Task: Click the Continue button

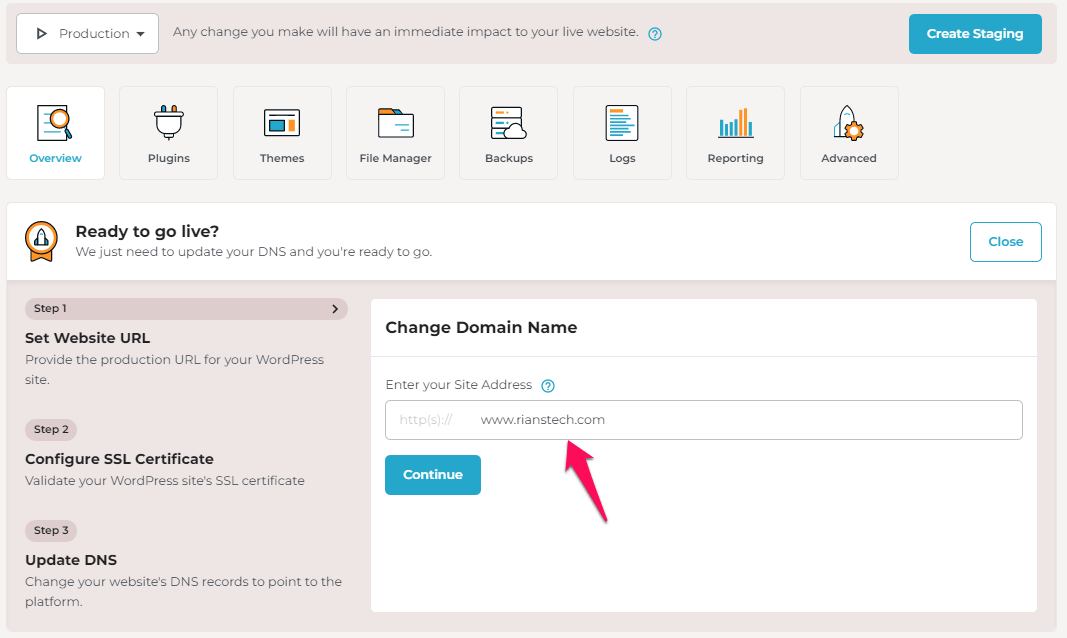Action: click(433, 475)
